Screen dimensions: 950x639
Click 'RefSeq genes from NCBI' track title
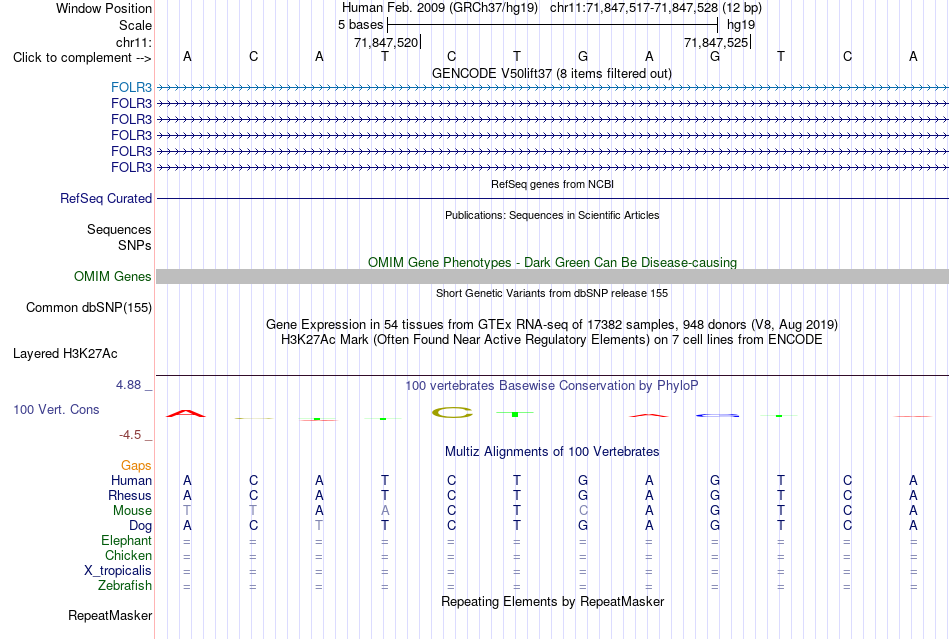[552, 184]
